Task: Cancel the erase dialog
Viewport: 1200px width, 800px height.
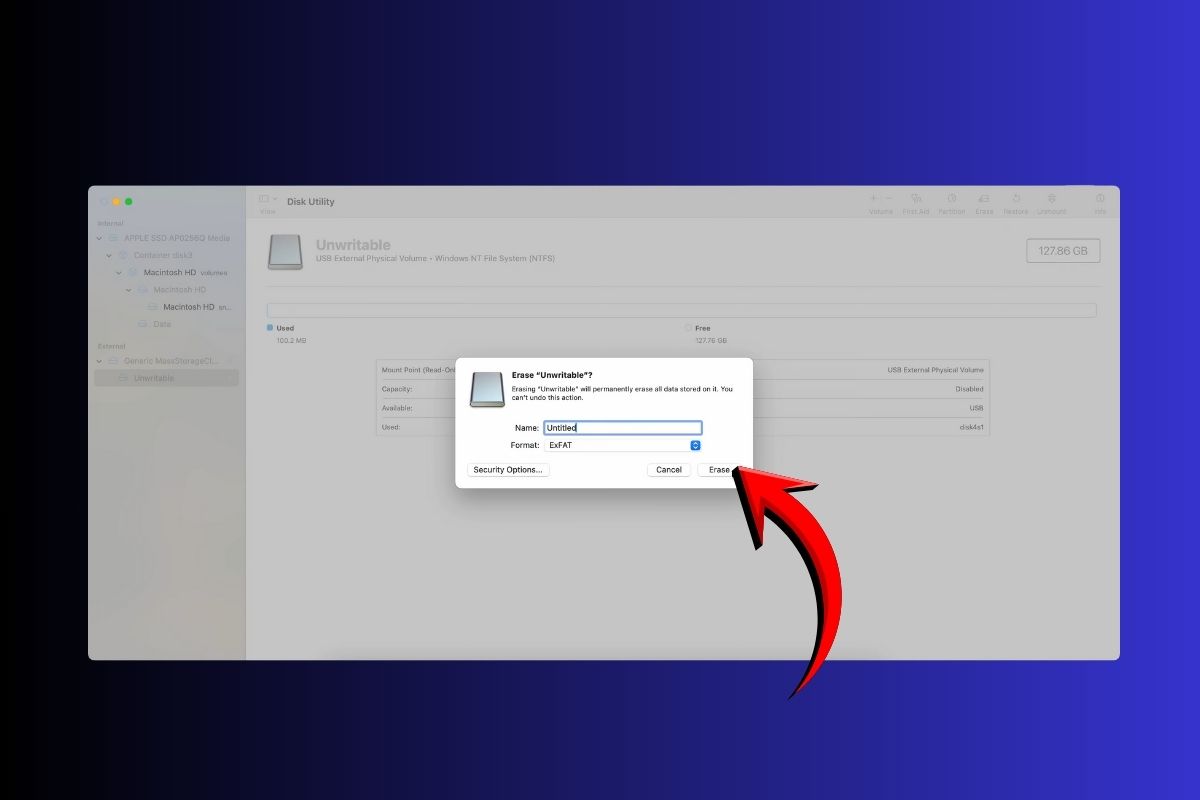Action: click(x=669, y=470)
